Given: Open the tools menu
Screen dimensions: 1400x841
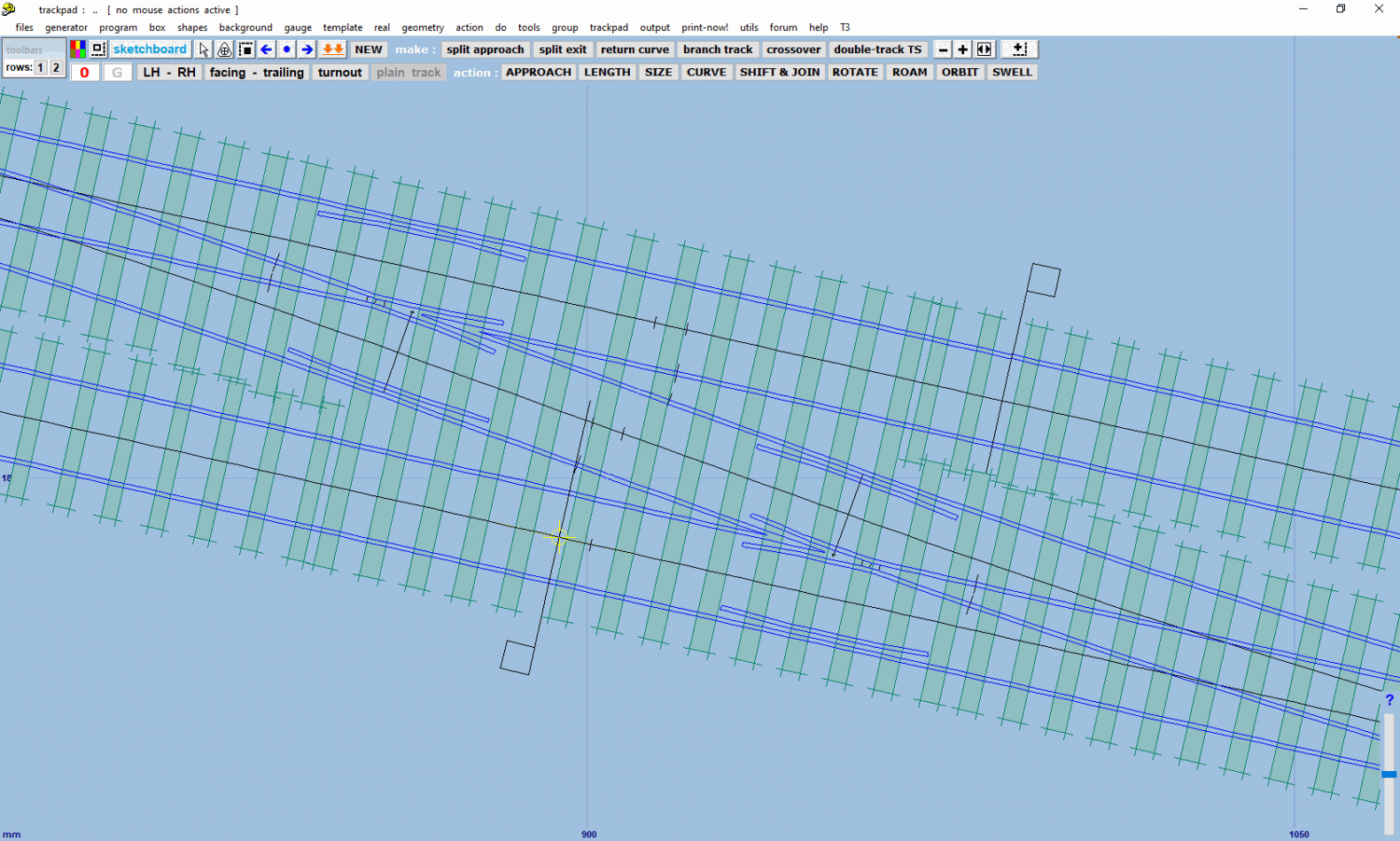Looking at the screenshot, I should [x=529, y=27].
